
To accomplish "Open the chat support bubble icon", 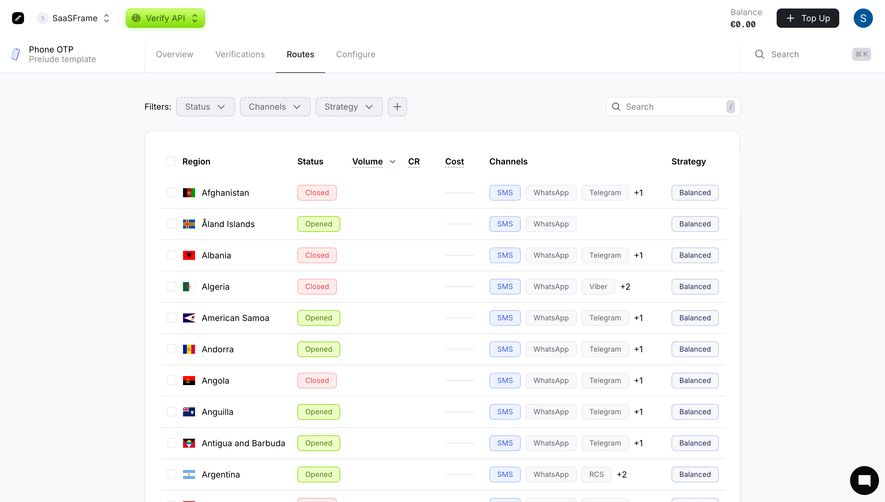I will (x=864, y=480).
